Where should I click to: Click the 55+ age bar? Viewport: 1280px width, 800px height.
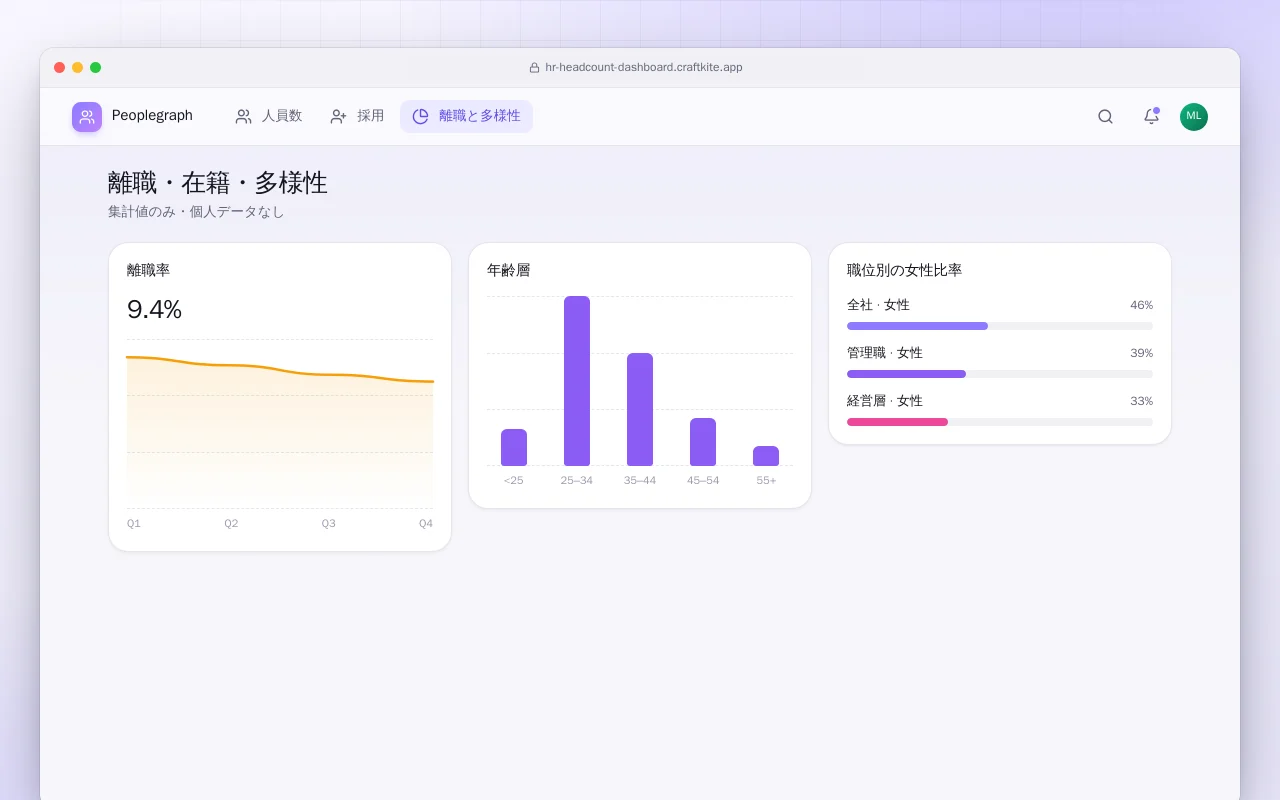click(x=766, y=456)
